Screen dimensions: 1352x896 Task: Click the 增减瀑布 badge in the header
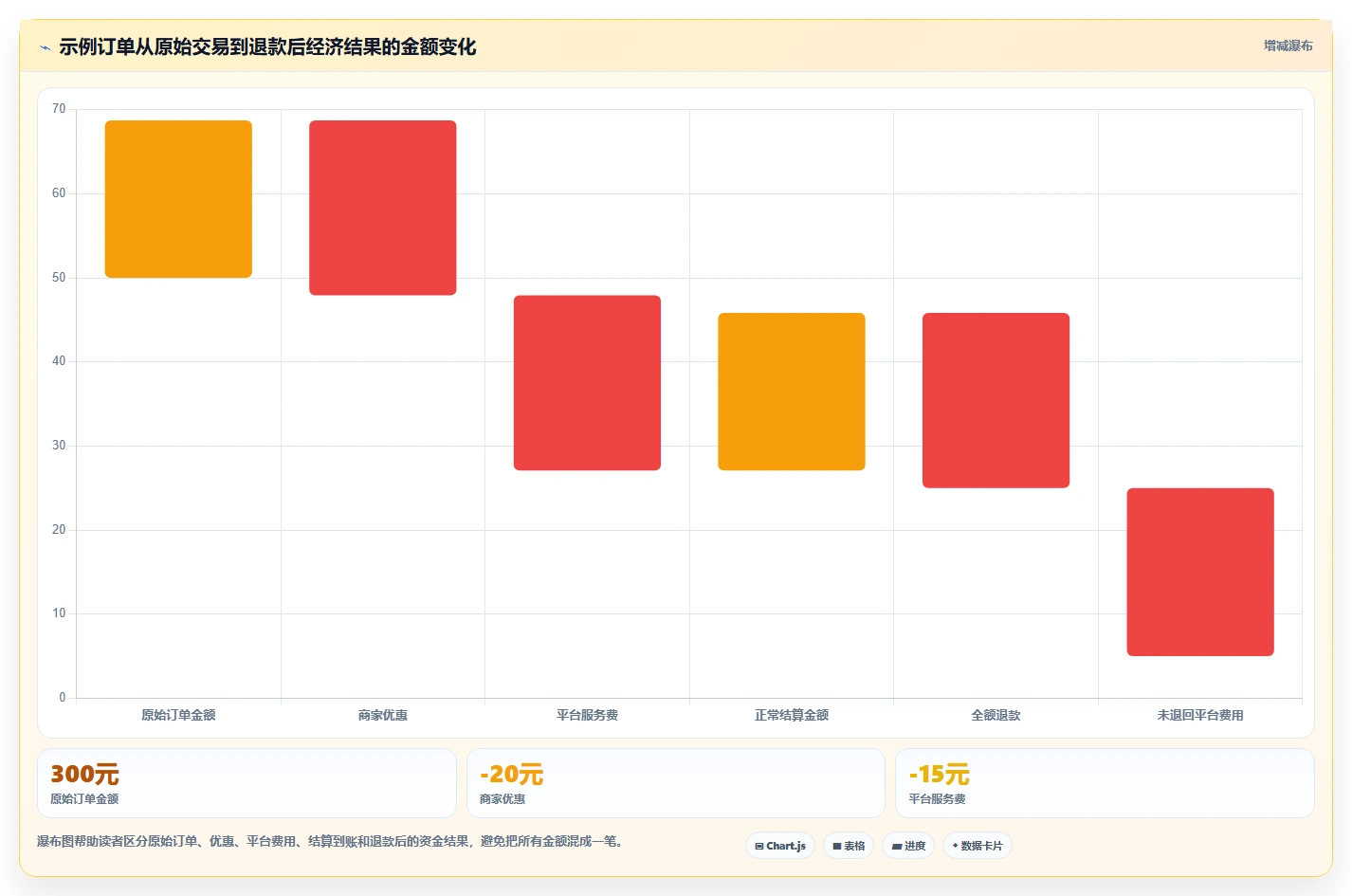coord(1288,46)
